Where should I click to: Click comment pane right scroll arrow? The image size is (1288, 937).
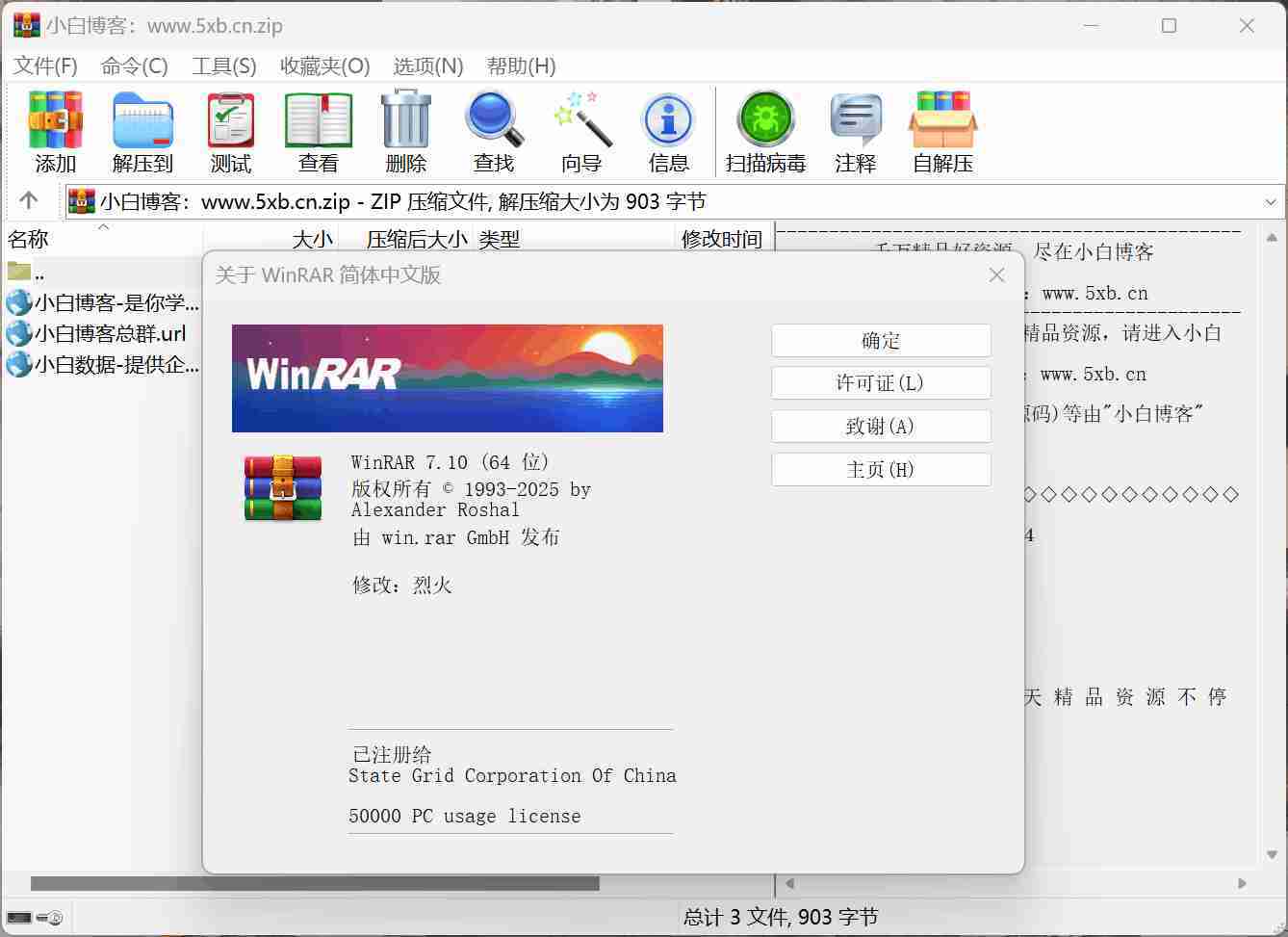[1242, 883]
